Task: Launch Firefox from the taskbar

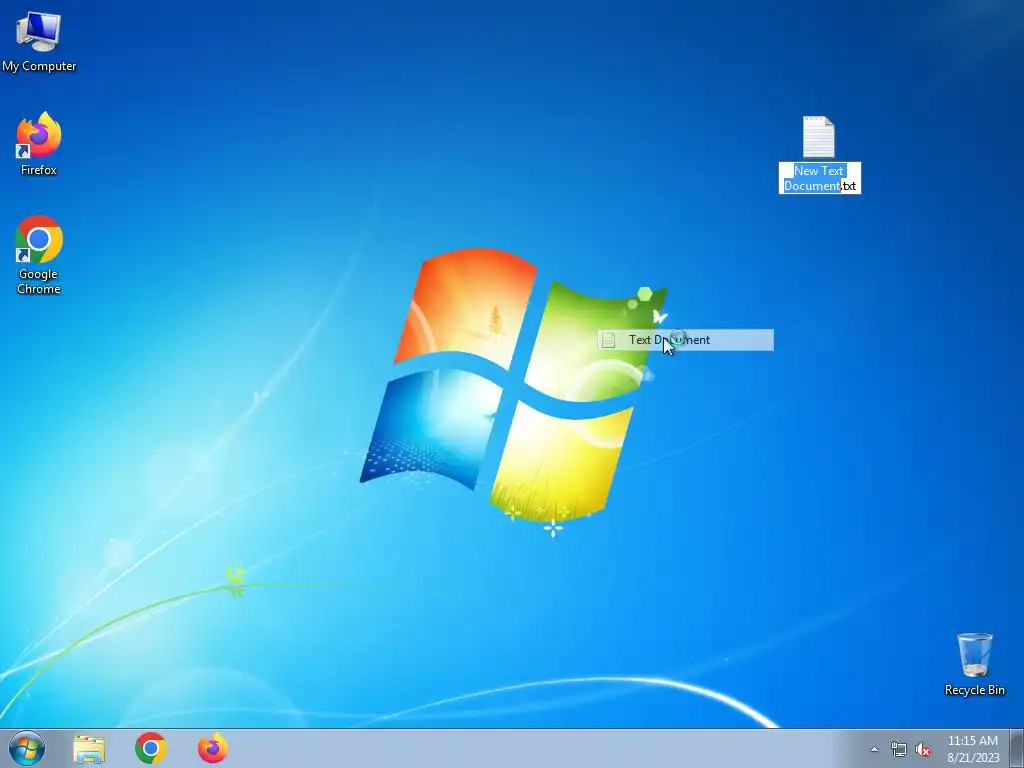Action: coord(212,748)
